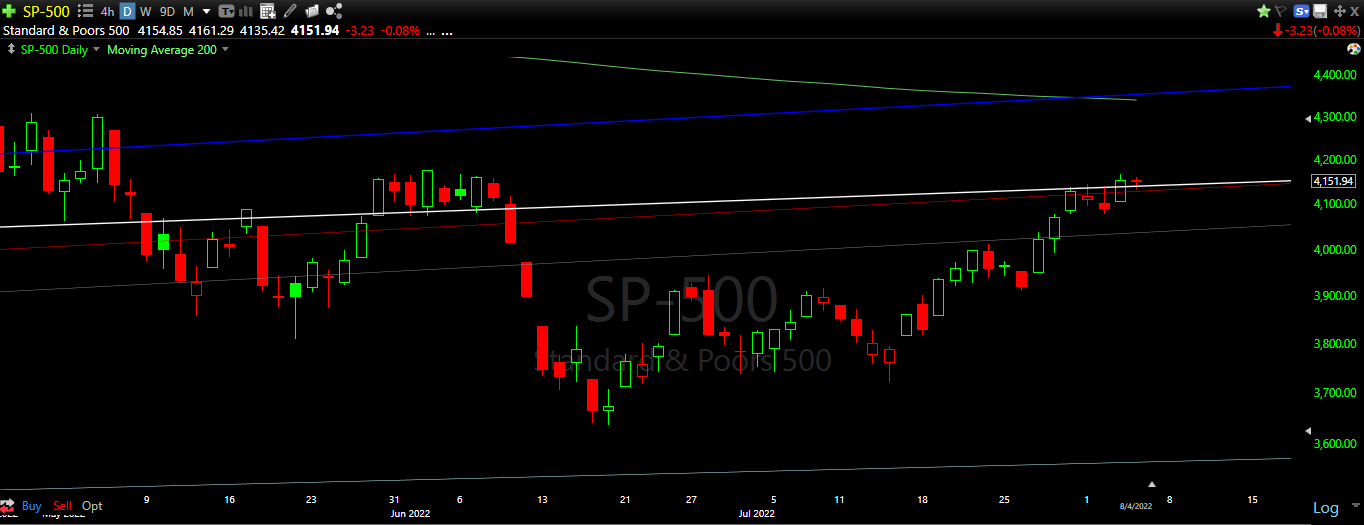The height and width of the screenshot is (525, 1364).
Task: Select the Daily (D) timeframe
Action: pyautogui.click(x=127, y=12)
